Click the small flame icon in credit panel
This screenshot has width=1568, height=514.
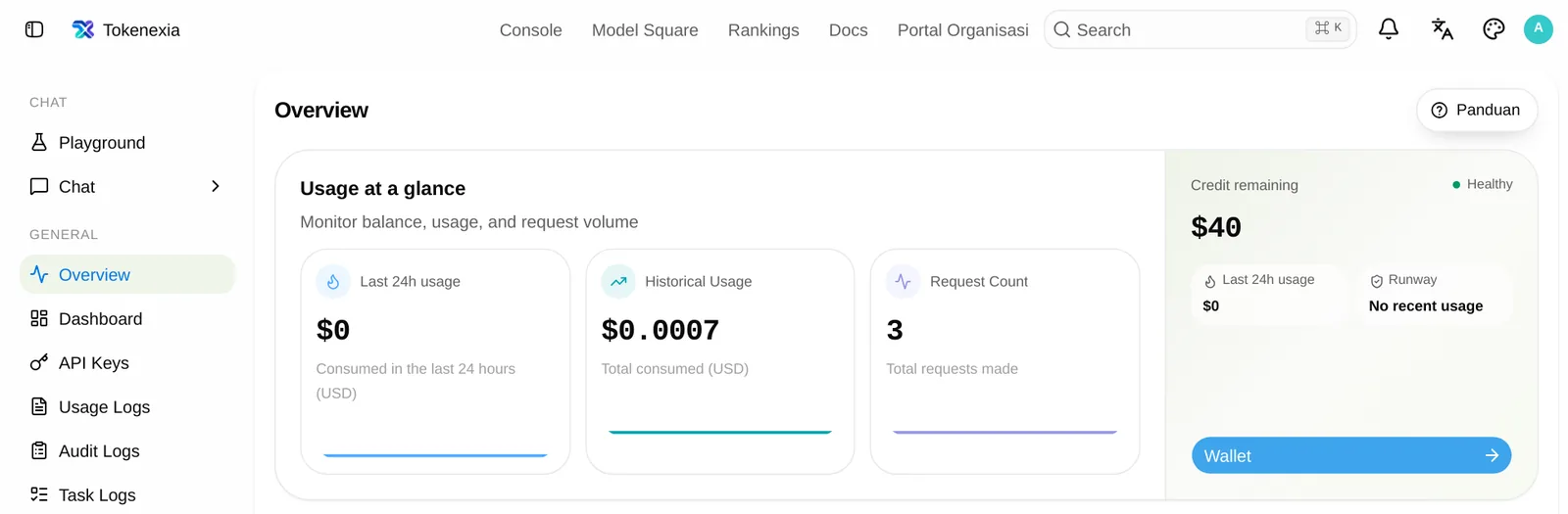[x=1210, y=281]
